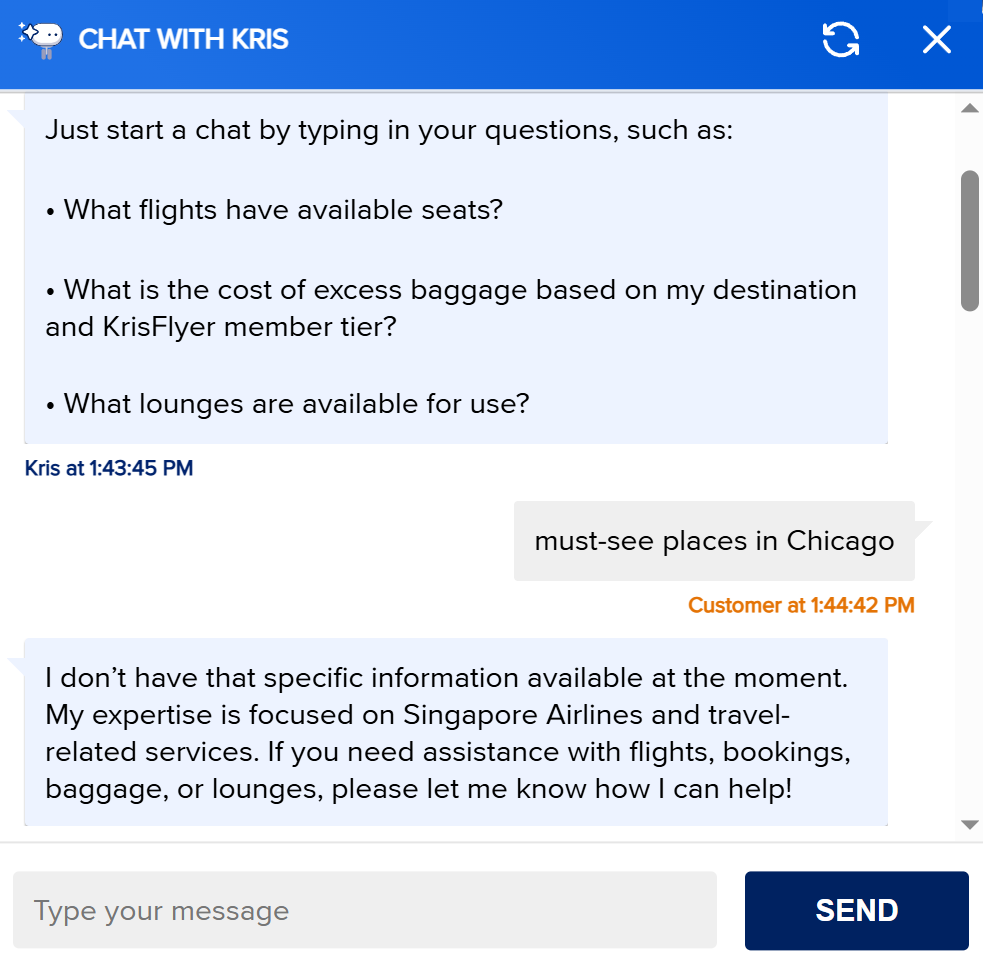Viewport: 983px width, 964px height.
Task: Click the Type your message field
Action: point(364,910)
